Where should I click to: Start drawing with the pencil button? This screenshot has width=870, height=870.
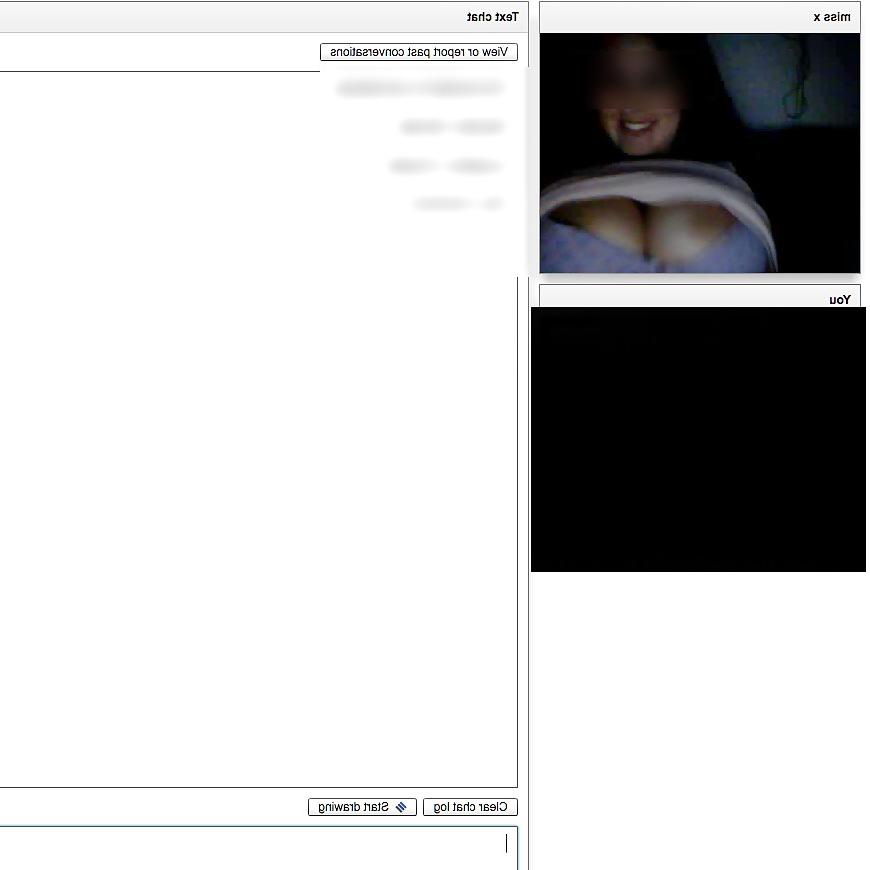362,807
